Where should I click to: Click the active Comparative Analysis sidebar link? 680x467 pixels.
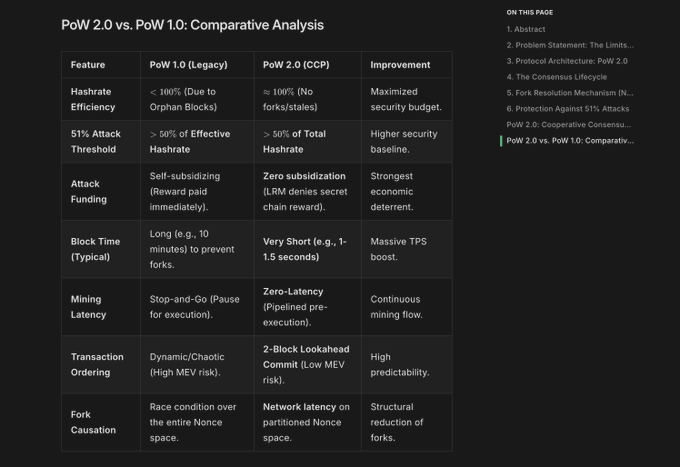[x=570, y=140]
